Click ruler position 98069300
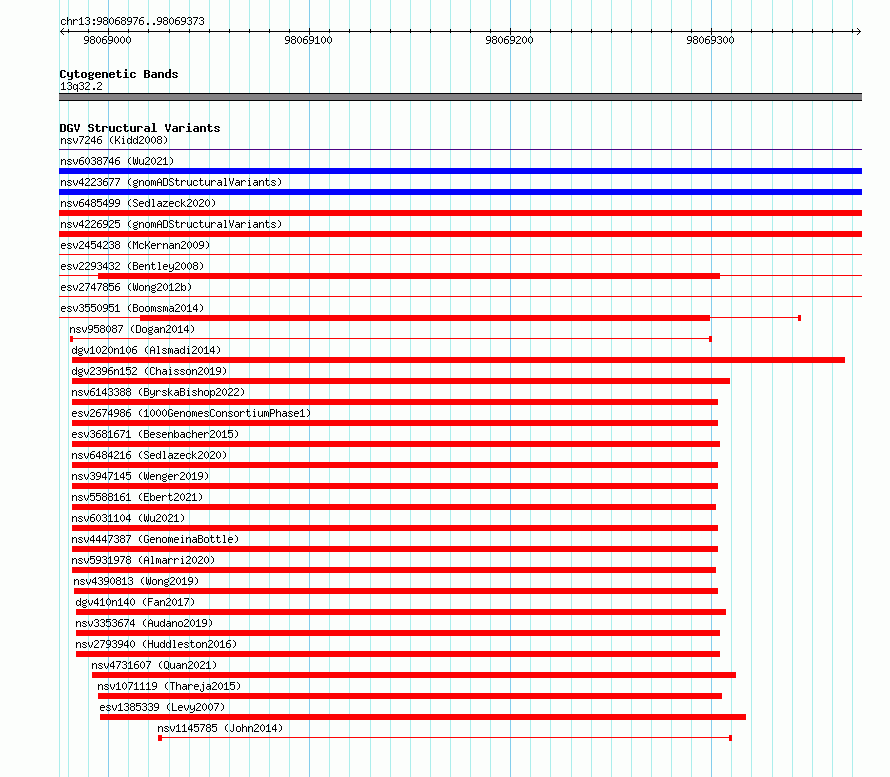This screenshot has width=890, height=777. [710, 40]
